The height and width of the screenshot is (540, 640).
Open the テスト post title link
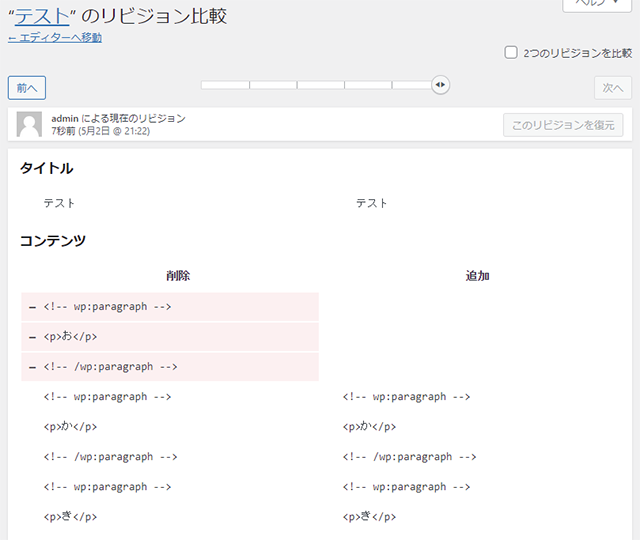tap(42, 16)
